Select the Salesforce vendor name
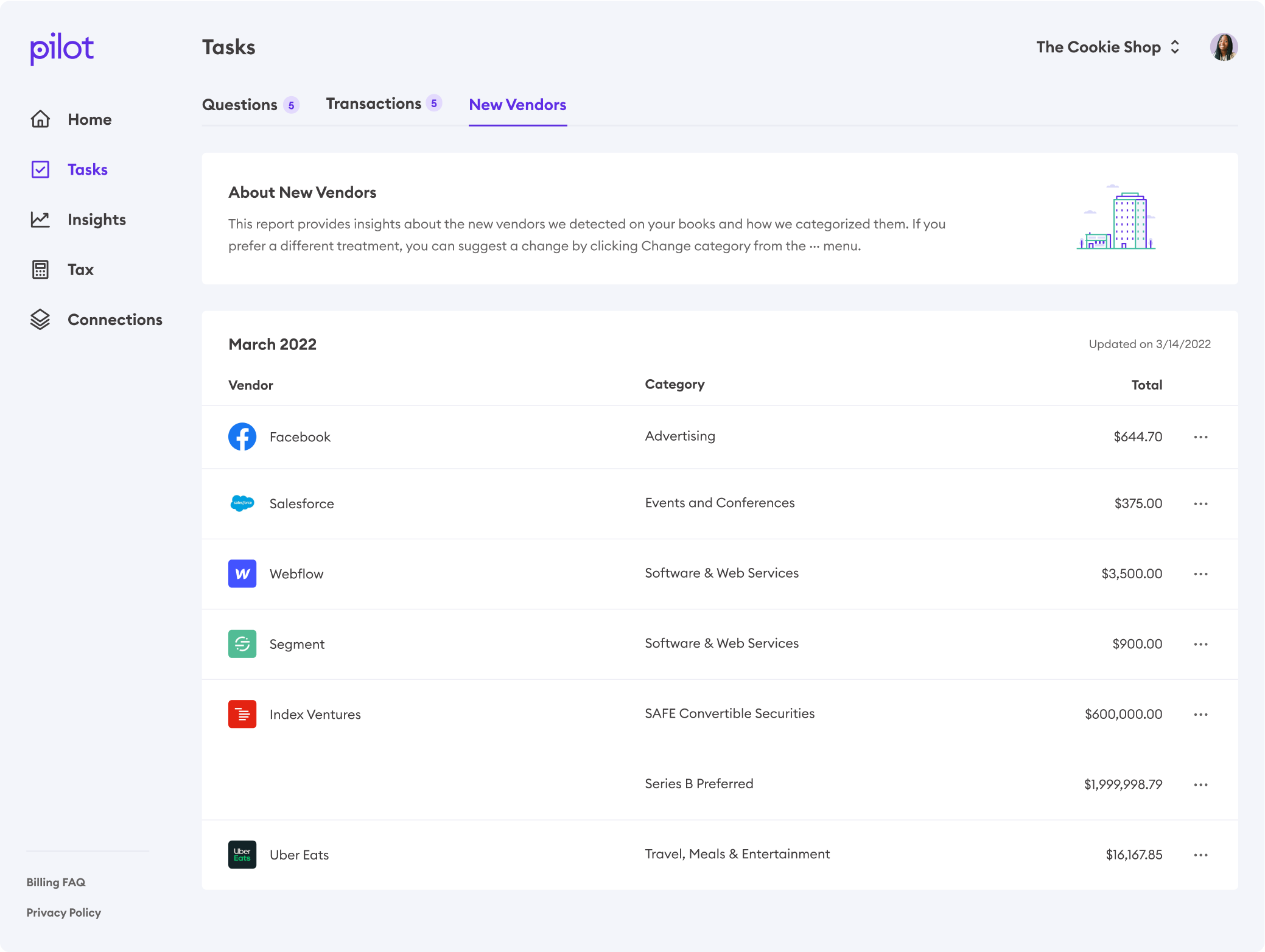 coord(302,503)
